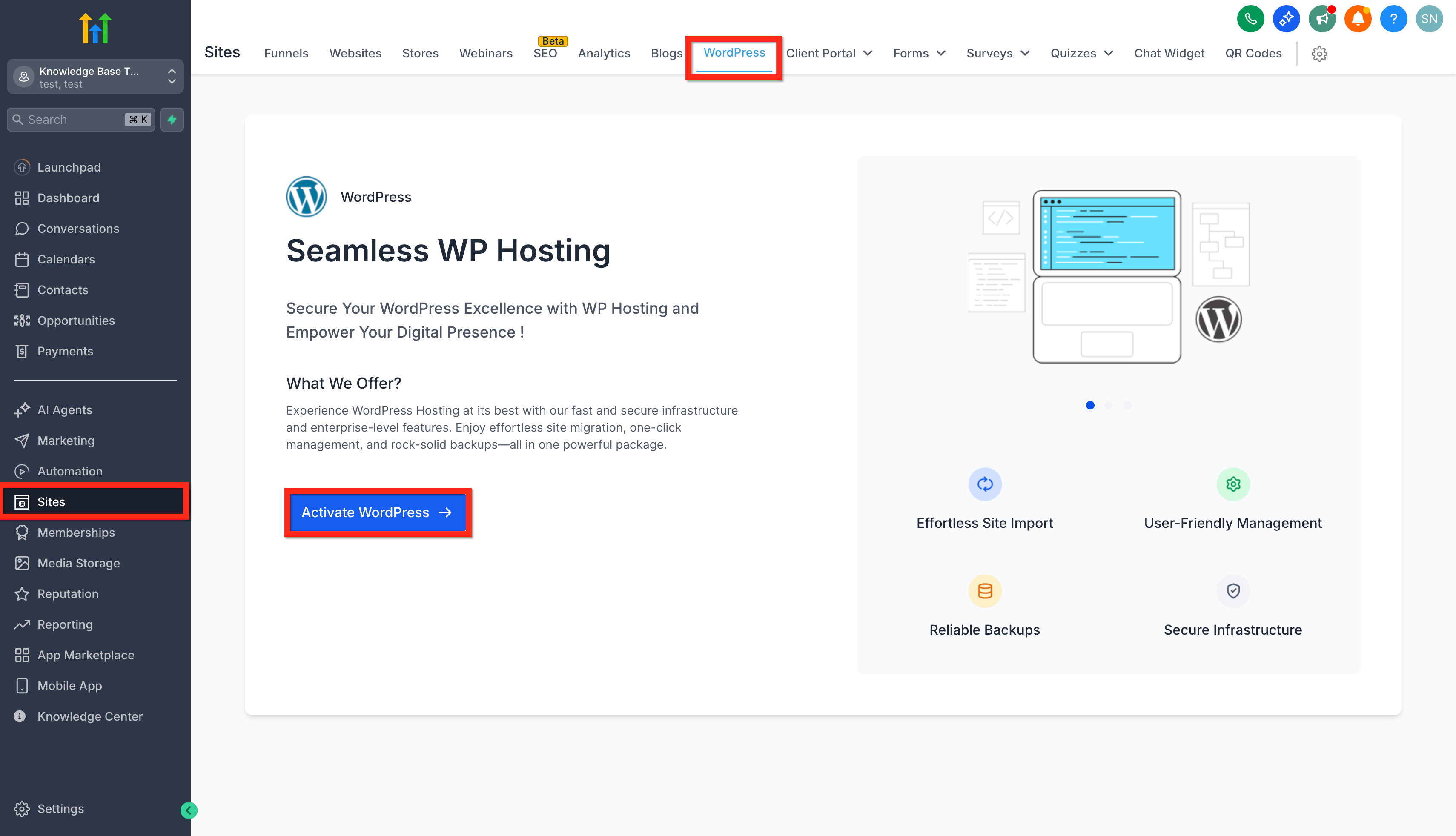Image resolution: width=1456 pixels, height=836 pixels.
Task: Switch to the Funnels tab
Action: (286, 53)
